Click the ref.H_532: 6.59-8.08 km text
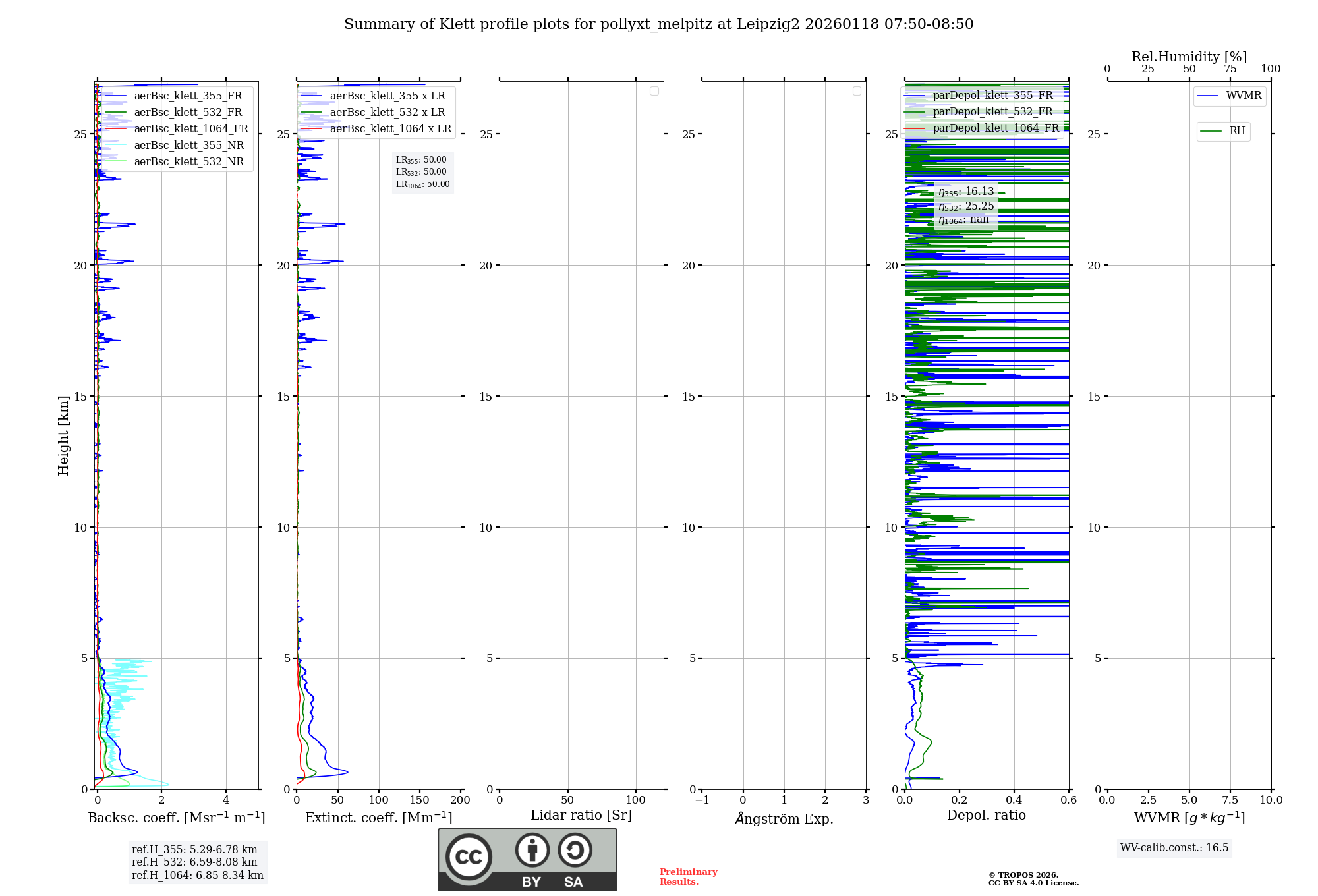 194,862
